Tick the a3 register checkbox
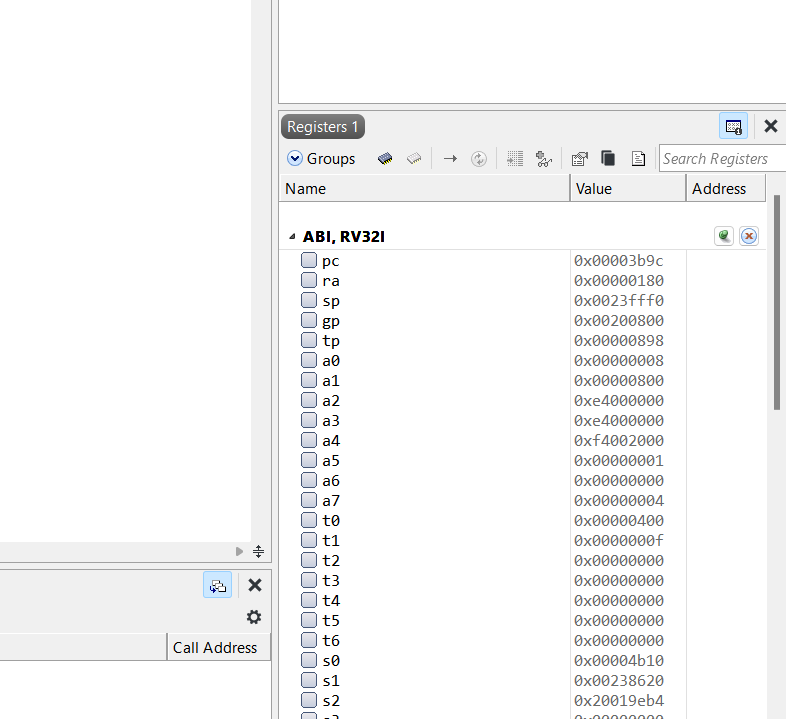Screen dimensions: 786x719 tap(309, 420)
